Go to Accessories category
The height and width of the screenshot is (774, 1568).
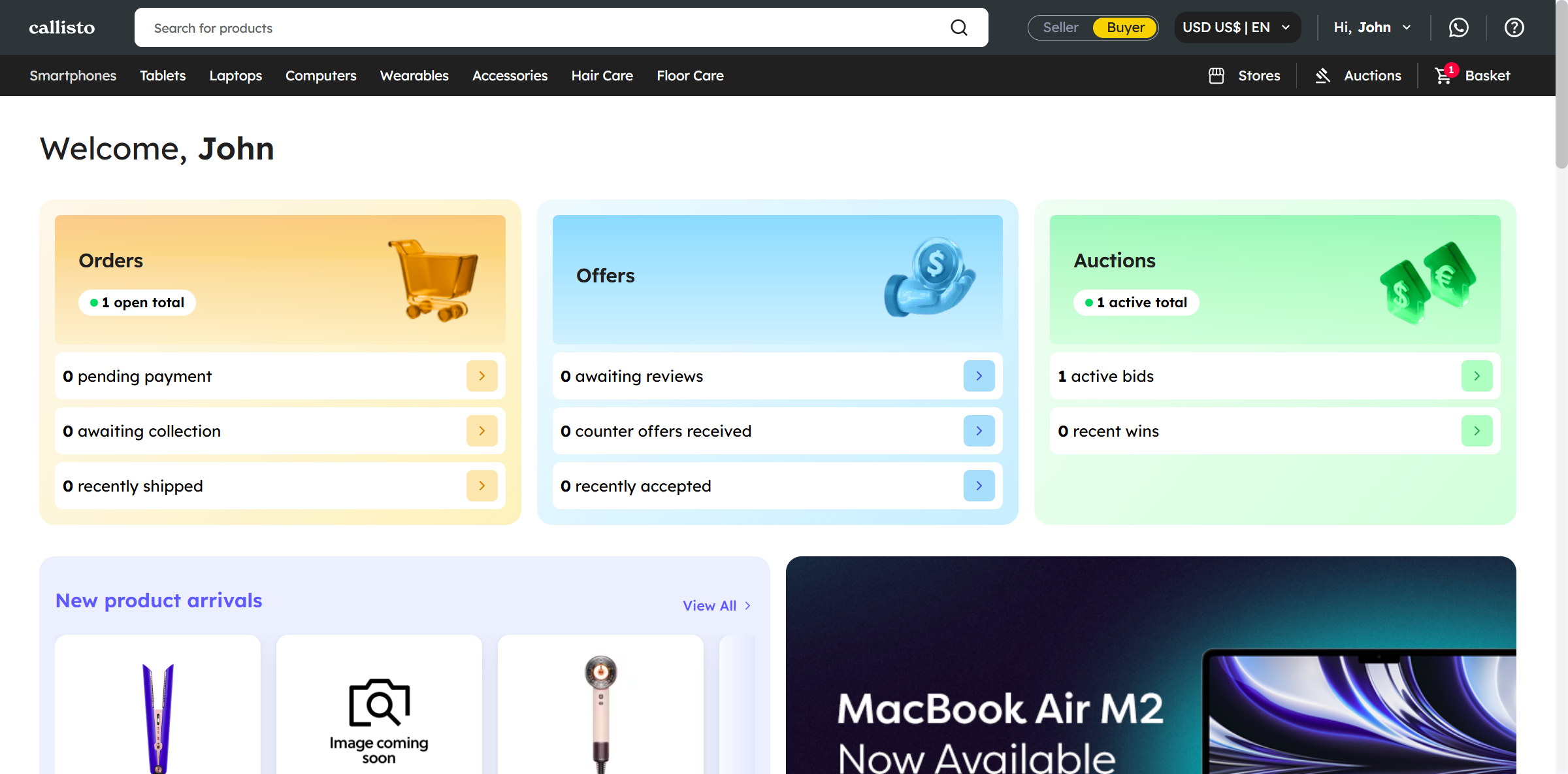[510, 76]
